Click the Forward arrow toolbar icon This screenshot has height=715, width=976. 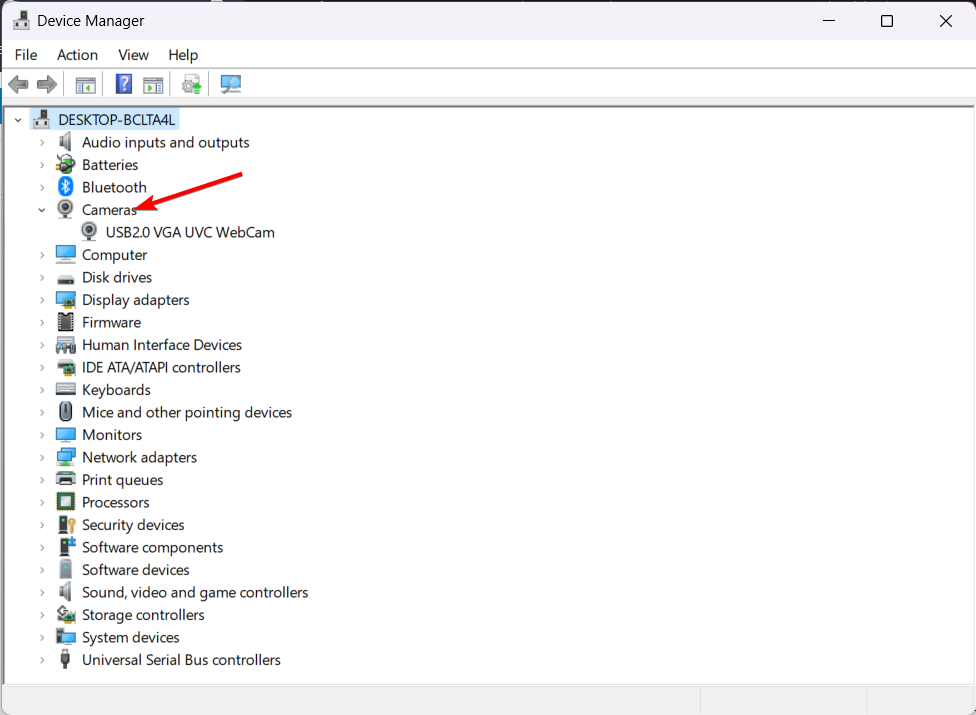(47, 84)
